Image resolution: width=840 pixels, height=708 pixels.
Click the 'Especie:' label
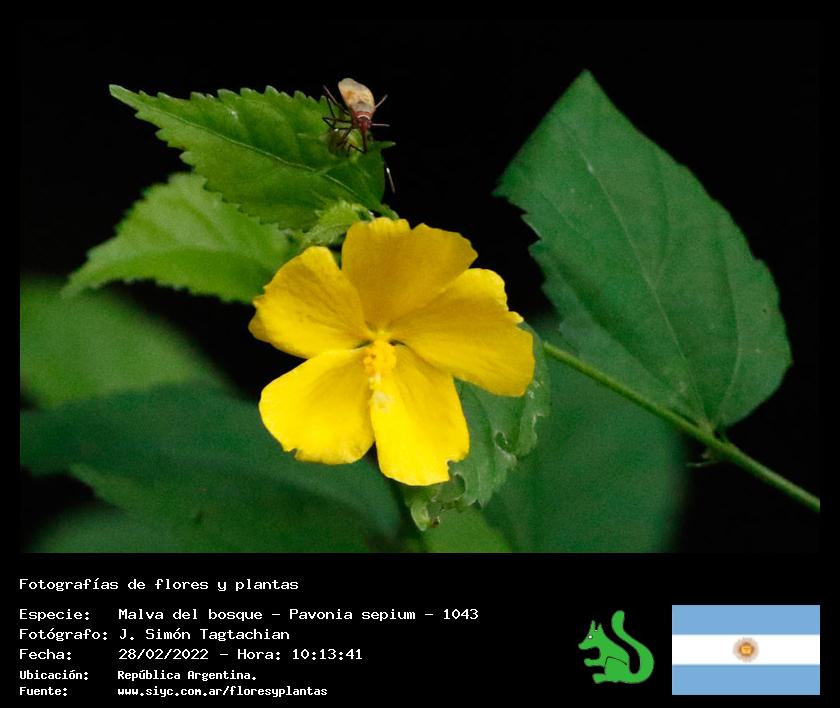(x=54, y=614)
